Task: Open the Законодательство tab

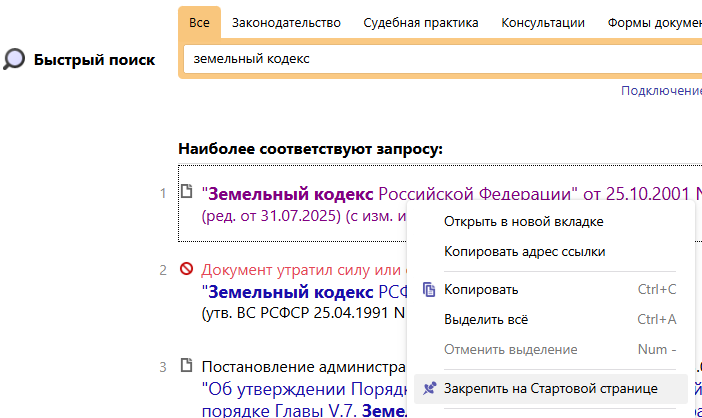Action: [286, 23]
